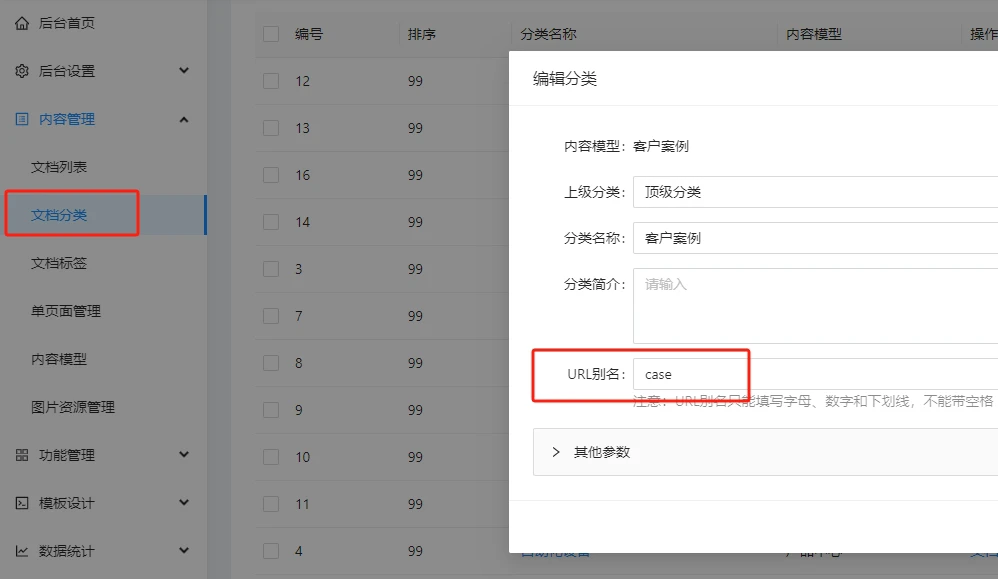The width and height of the screenshot is (998, 579).
Task: Click the template icon beside 模板设计
Action: [x=22, y=503]
